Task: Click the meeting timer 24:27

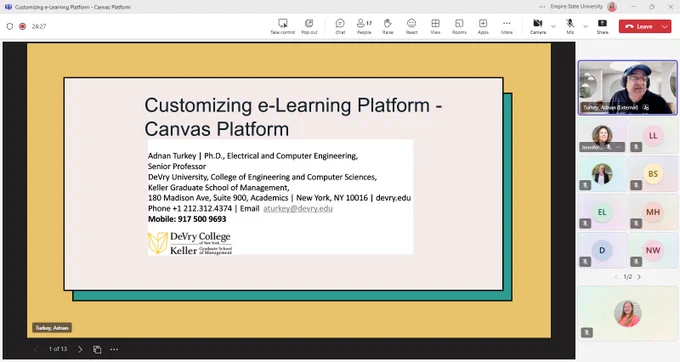Action: pyautogui.click(x=39, y=26)
